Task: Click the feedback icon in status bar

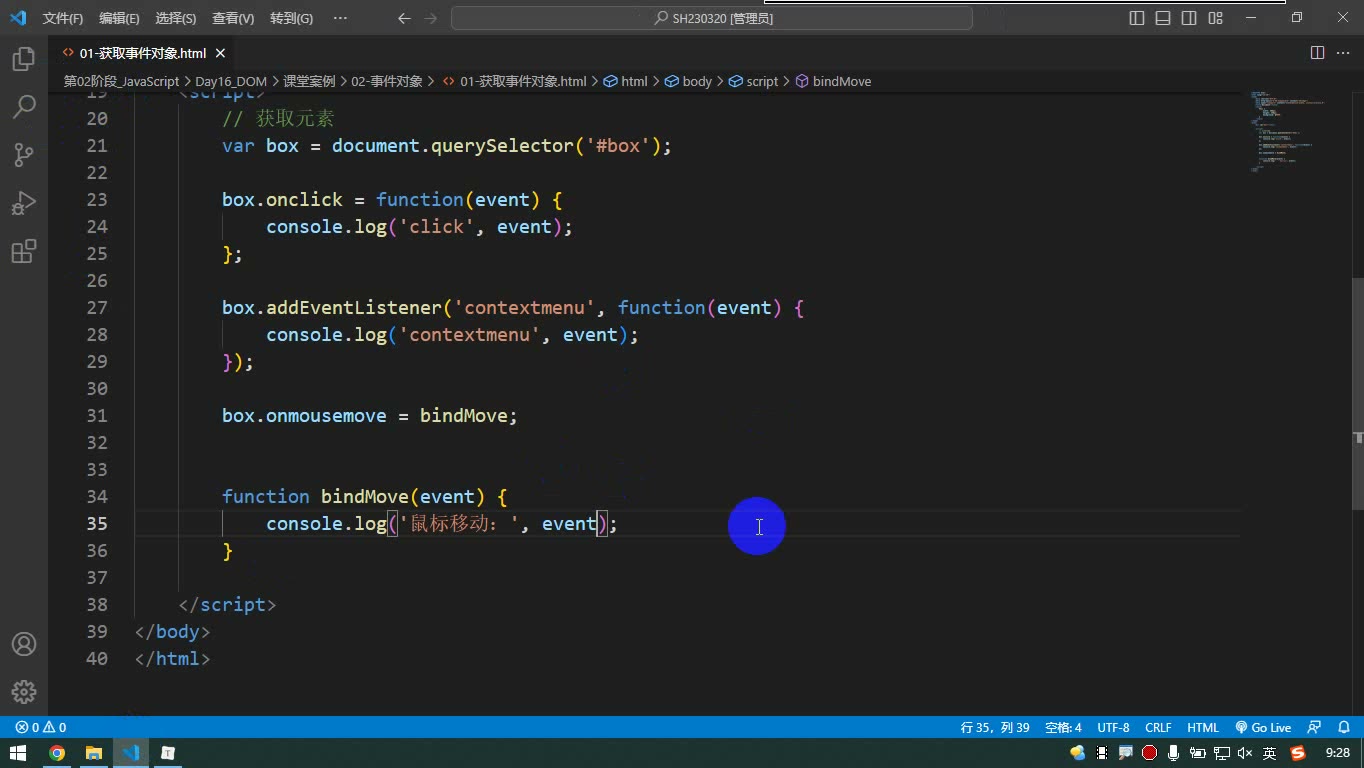Action: (x=1315, y=728)
